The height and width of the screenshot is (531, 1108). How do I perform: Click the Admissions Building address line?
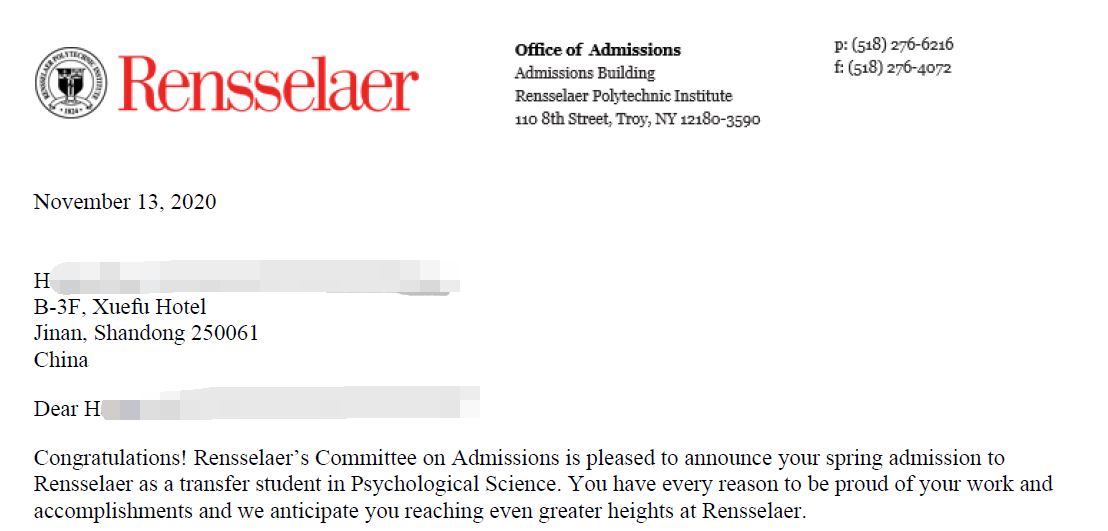click(584, 73)
